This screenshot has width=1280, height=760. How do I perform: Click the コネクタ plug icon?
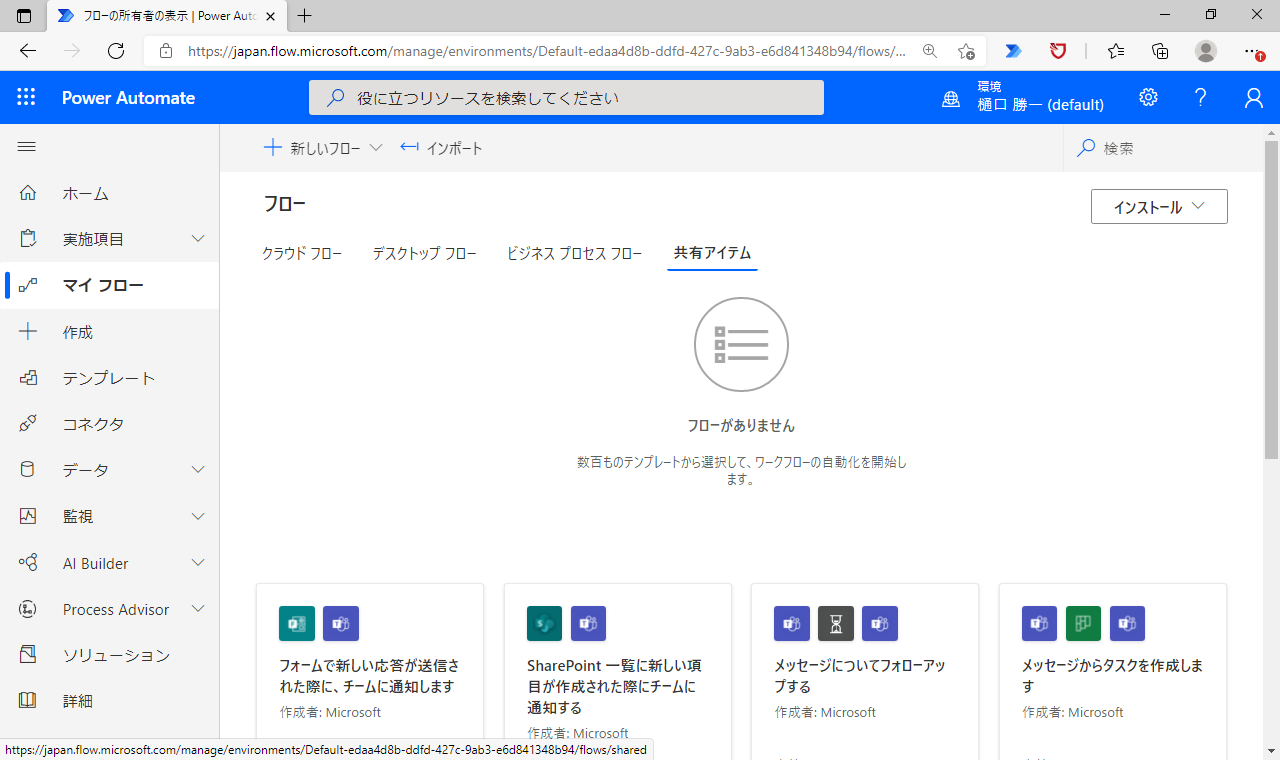(x=28, y=424)
